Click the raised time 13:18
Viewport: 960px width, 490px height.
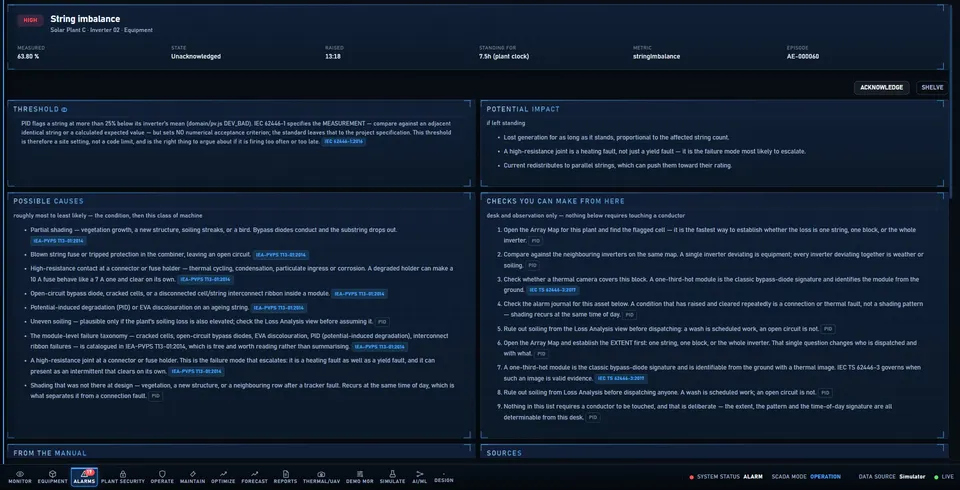pyautogui.click(x=333, y=56)
